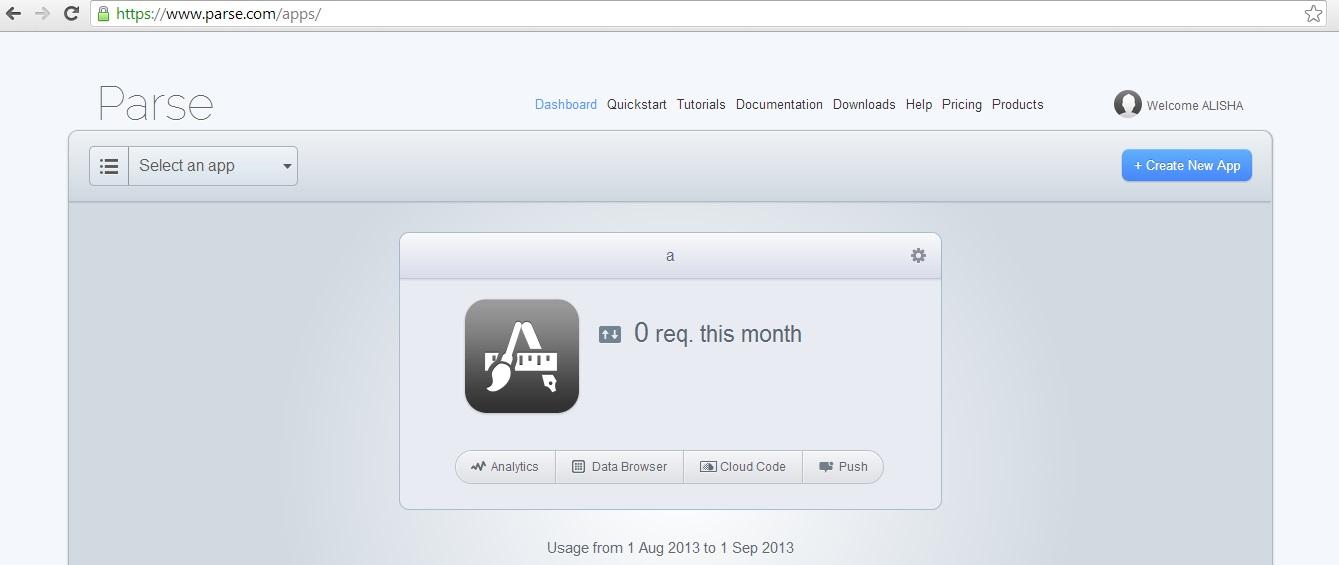Open the Data Browser button
Screen dimensions: 1339x565
point(619,467)
